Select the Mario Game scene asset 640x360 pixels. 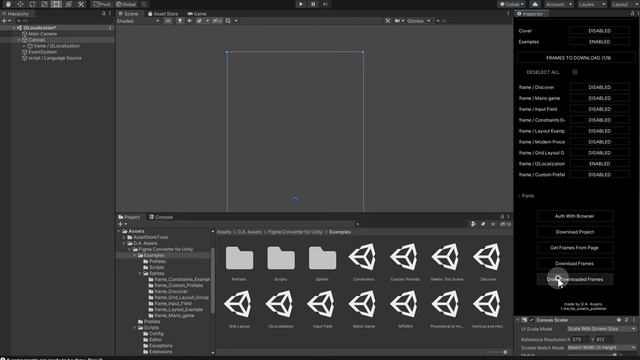click(x=363, y=304)
